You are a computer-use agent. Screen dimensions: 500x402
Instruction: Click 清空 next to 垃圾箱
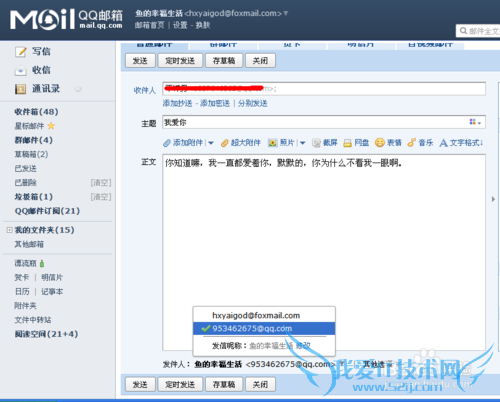pos(101,197)
